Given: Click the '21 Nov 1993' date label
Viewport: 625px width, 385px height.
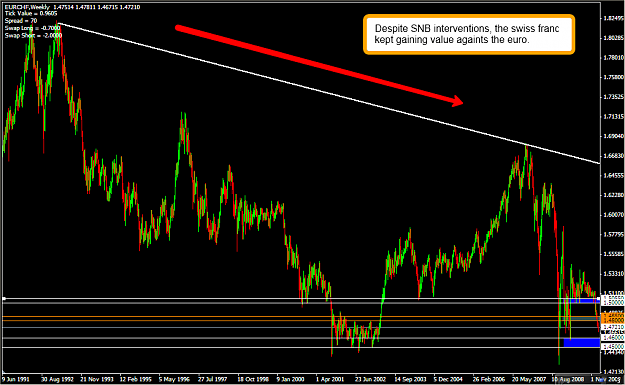Looking at the screenshot, I should (x=97, y=379).
